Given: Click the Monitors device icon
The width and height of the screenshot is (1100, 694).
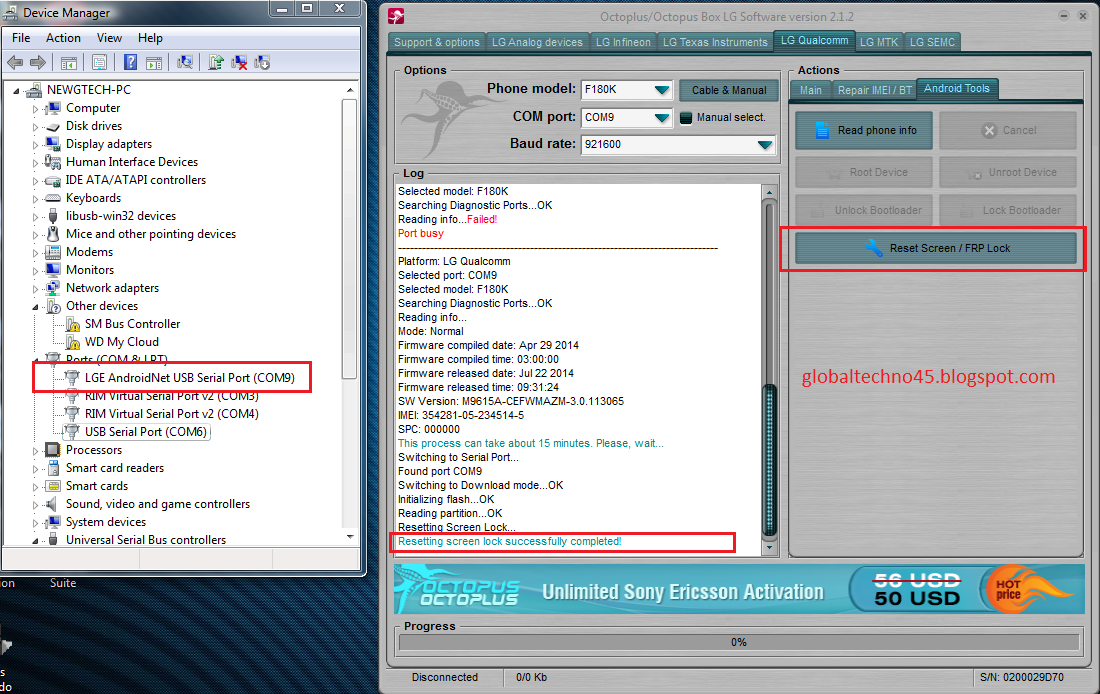Looking at the screenshot, I should tap(53, 269).
